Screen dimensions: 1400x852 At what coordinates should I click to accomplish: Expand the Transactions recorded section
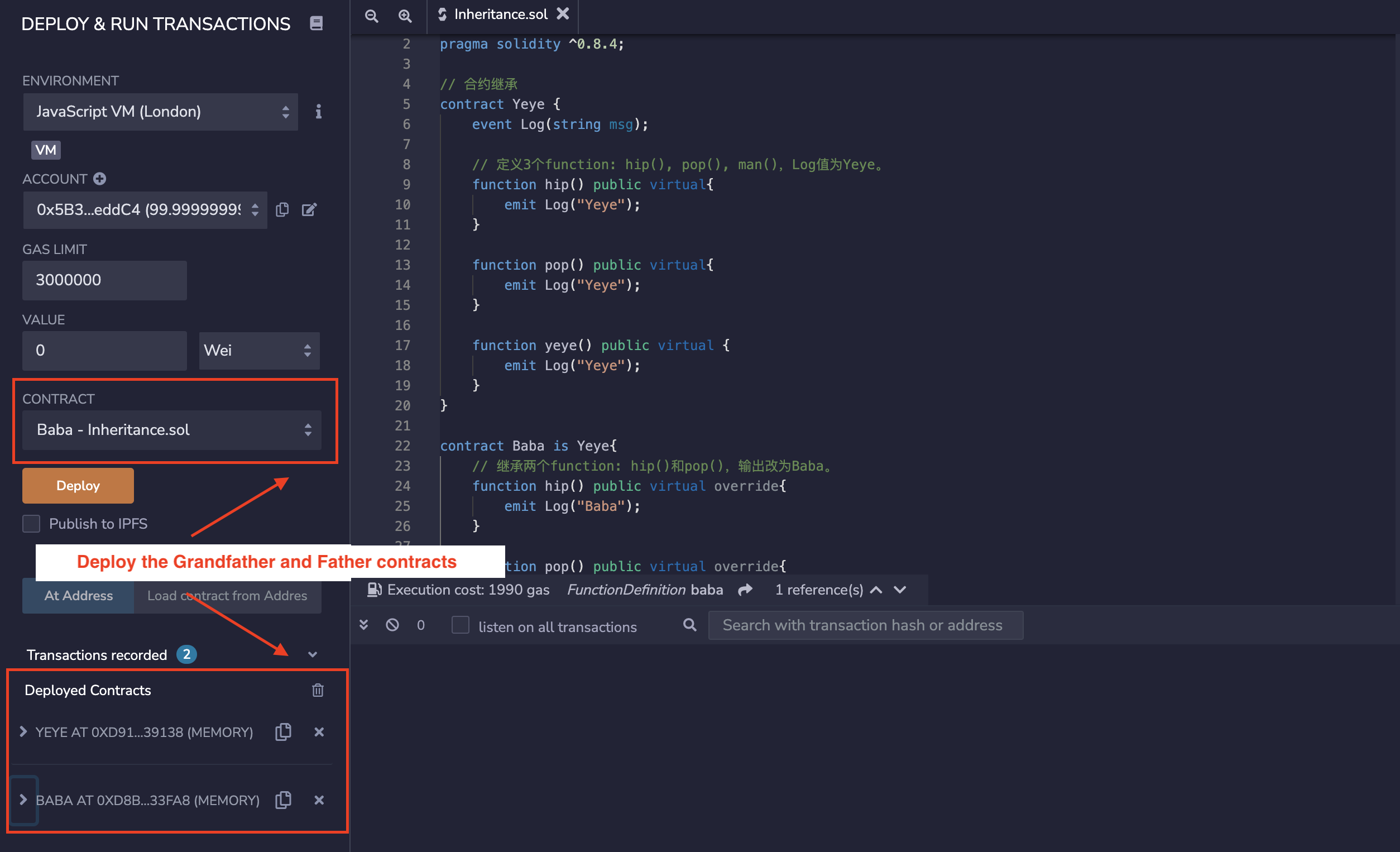[x=313, y=655]
